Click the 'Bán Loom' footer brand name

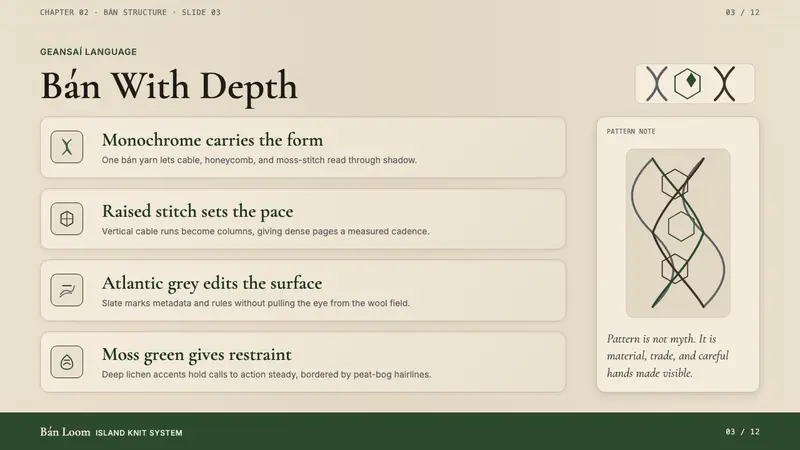coord(65,432)
